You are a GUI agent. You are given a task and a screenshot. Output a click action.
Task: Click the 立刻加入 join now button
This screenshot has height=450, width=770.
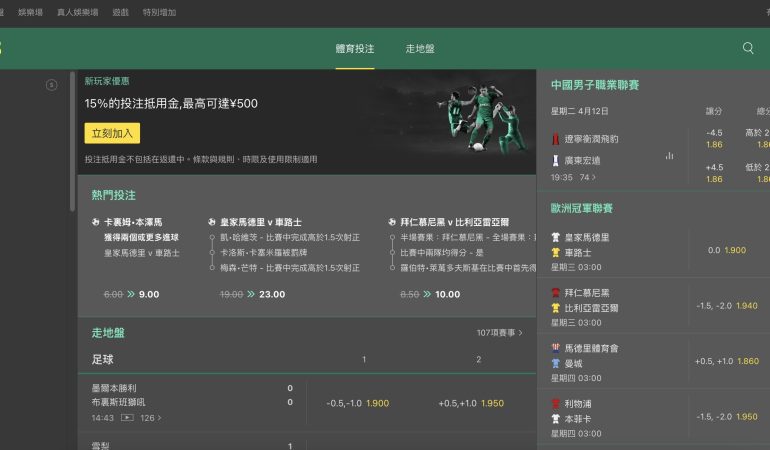click(x=112, y=133)
